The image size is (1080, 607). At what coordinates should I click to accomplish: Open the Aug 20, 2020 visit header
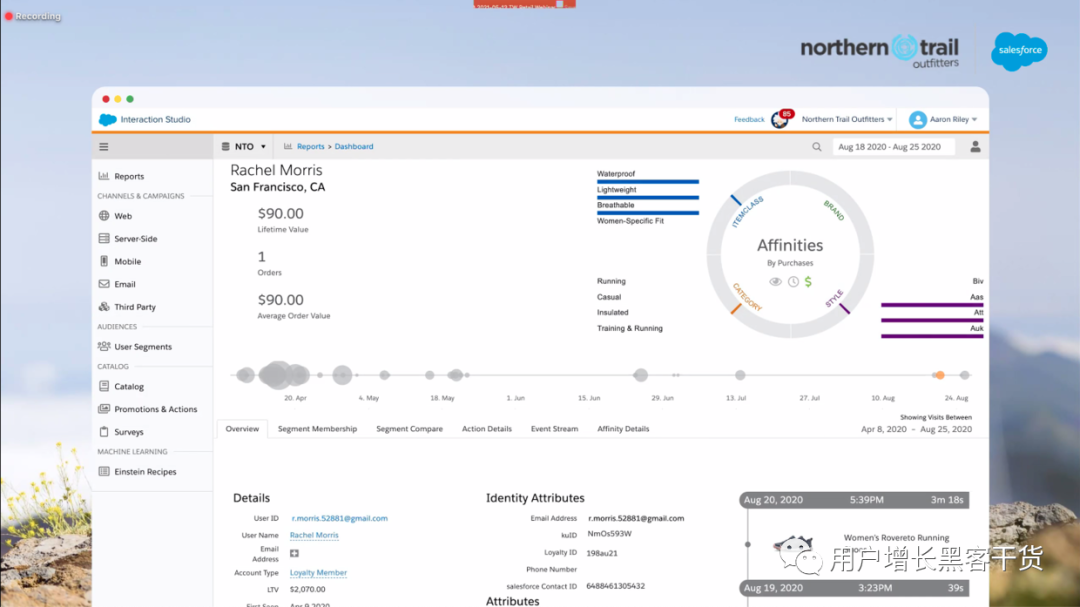(x=854, y=500)
